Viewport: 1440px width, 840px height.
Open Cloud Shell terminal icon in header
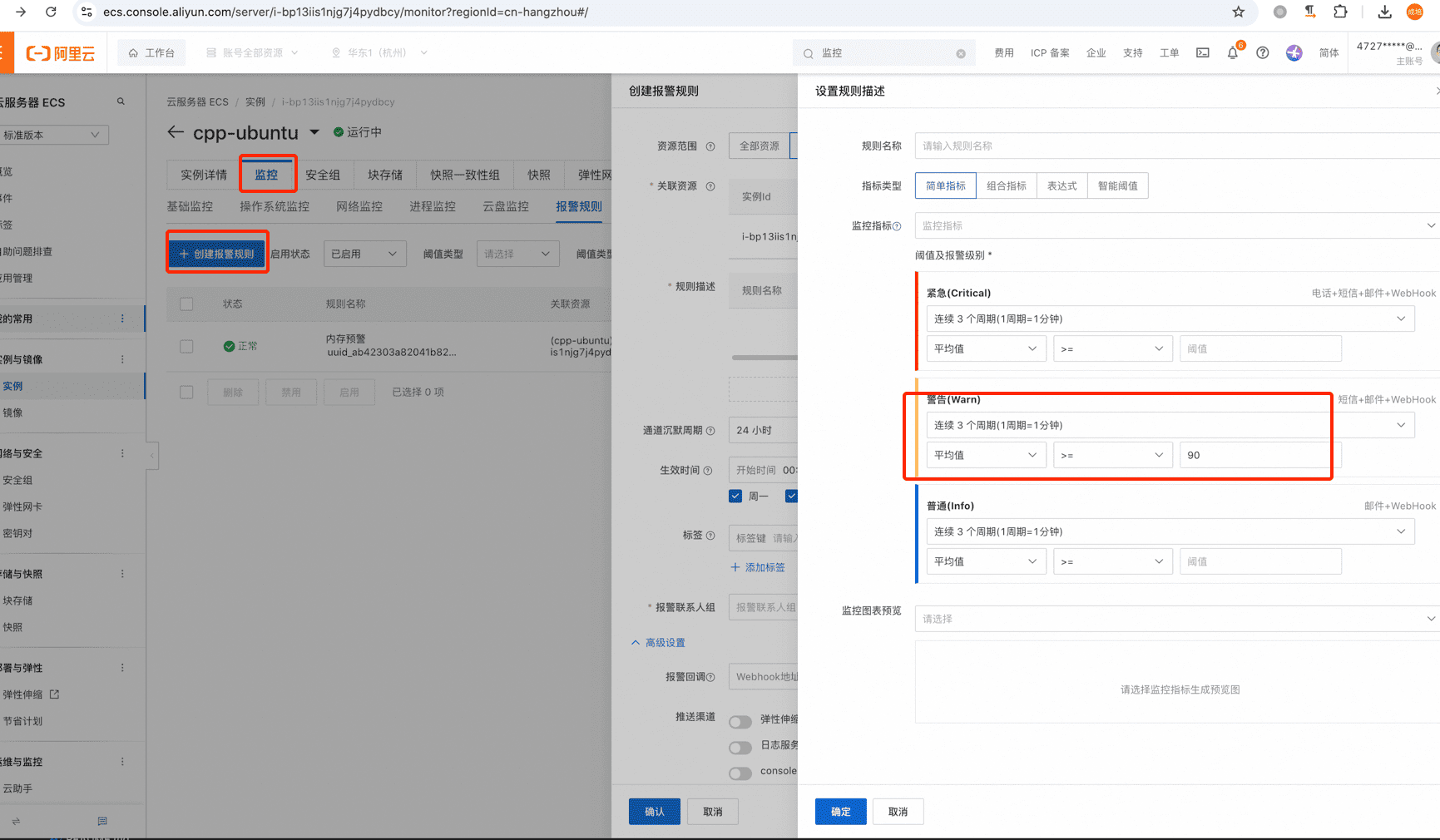tap(1203, 52)
